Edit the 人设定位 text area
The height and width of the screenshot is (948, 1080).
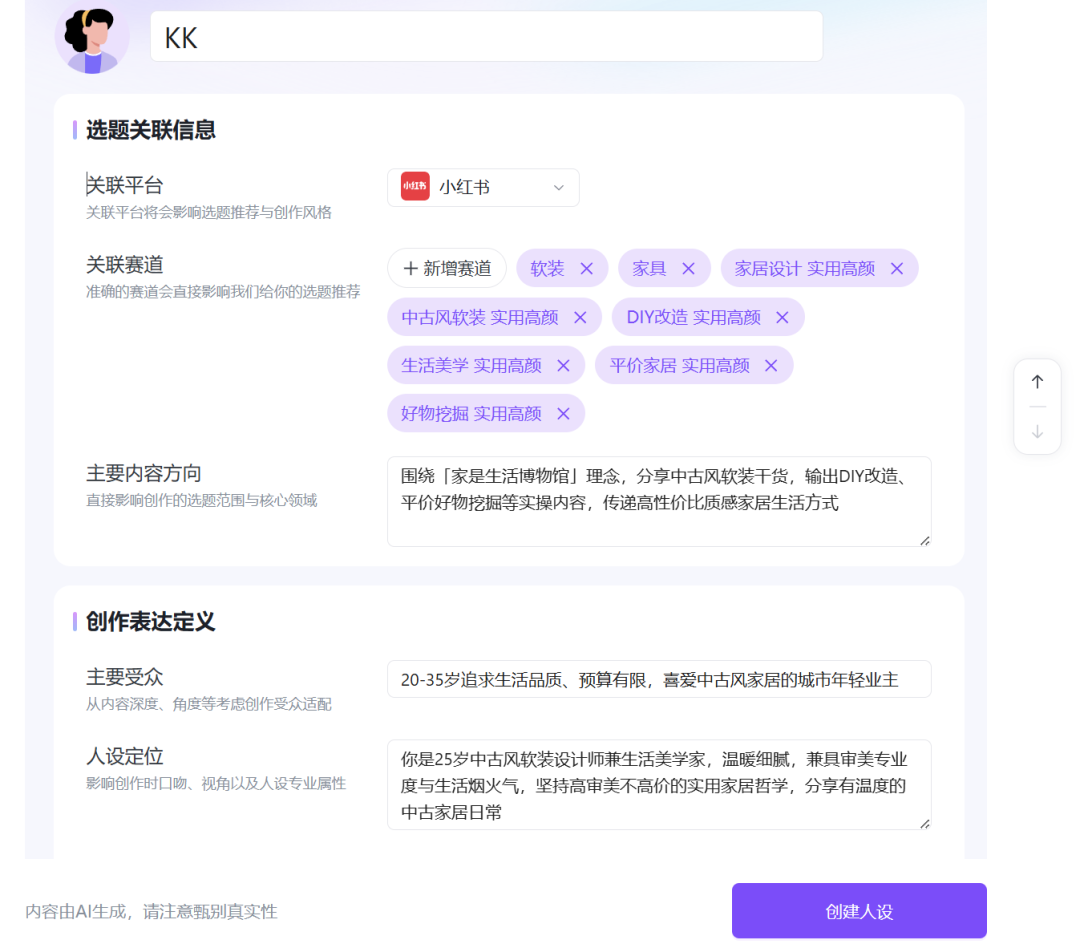pyautogui.click(x=659, y=785)
